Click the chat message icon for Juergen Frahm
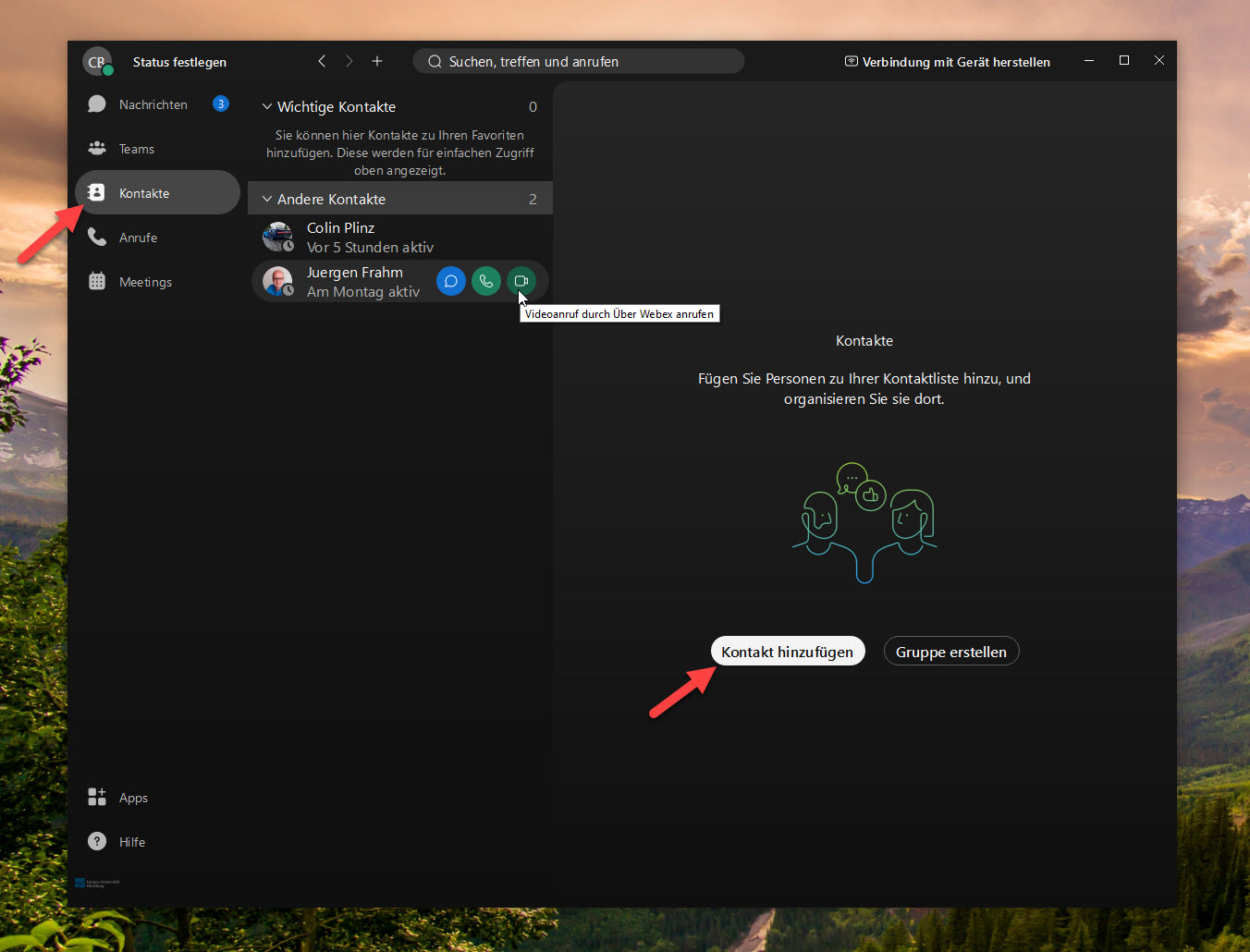The image size is (1250, 952). (x=450, y=281)
